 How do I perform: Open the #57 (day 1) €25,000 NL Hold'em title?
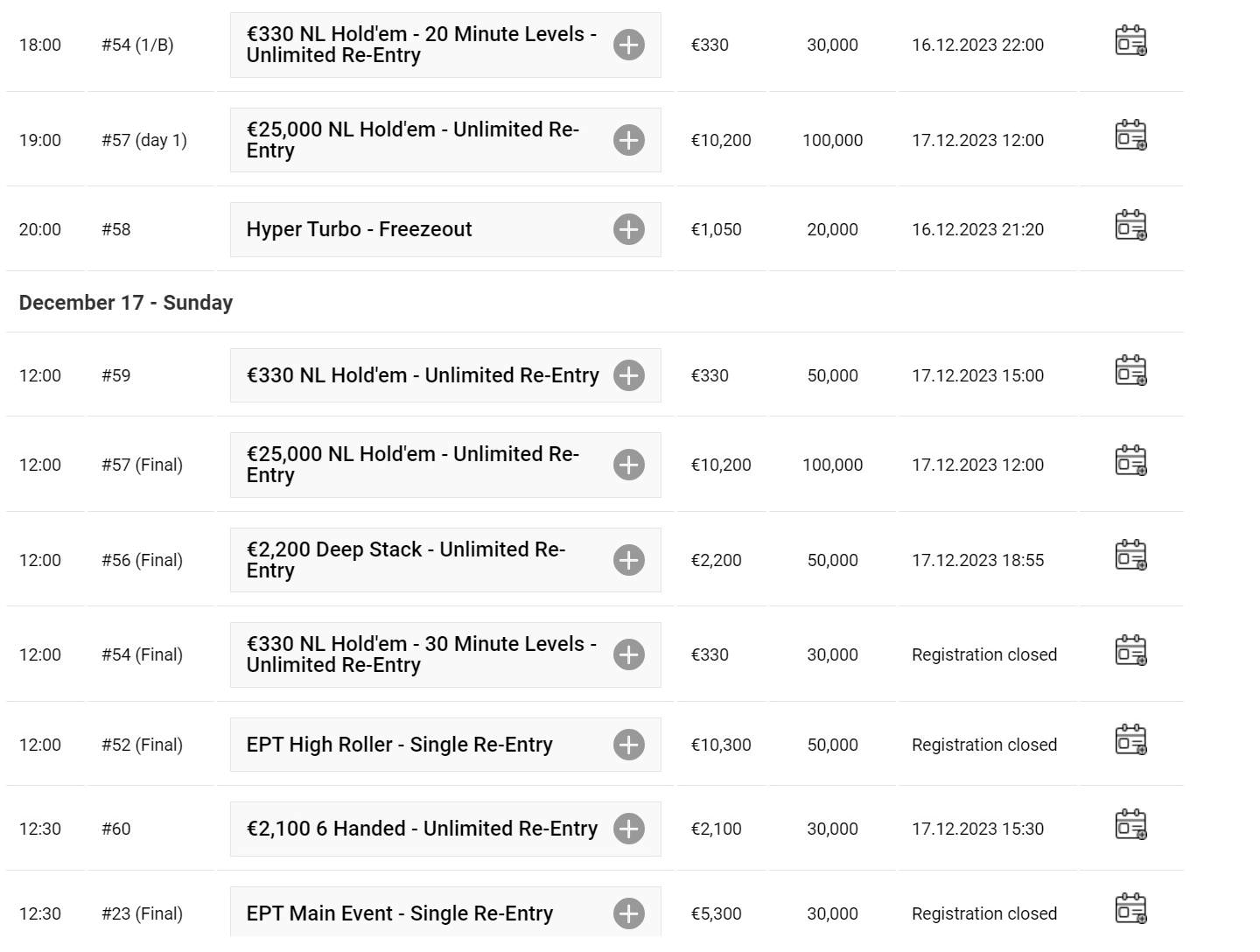click(412, 140)
